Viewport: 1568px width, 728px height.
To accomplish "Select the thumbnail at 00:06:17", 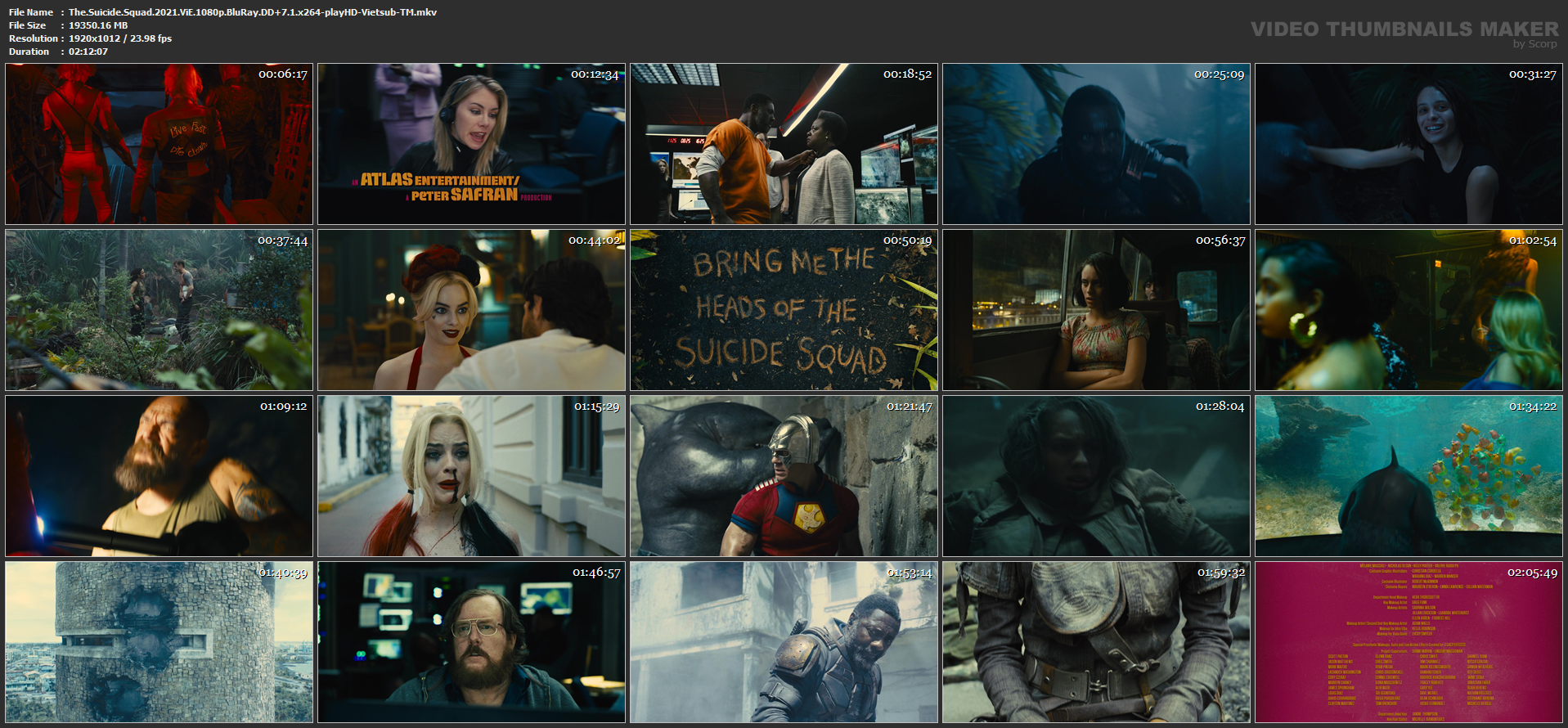I will pyautogui.click(x=159, y=144).
